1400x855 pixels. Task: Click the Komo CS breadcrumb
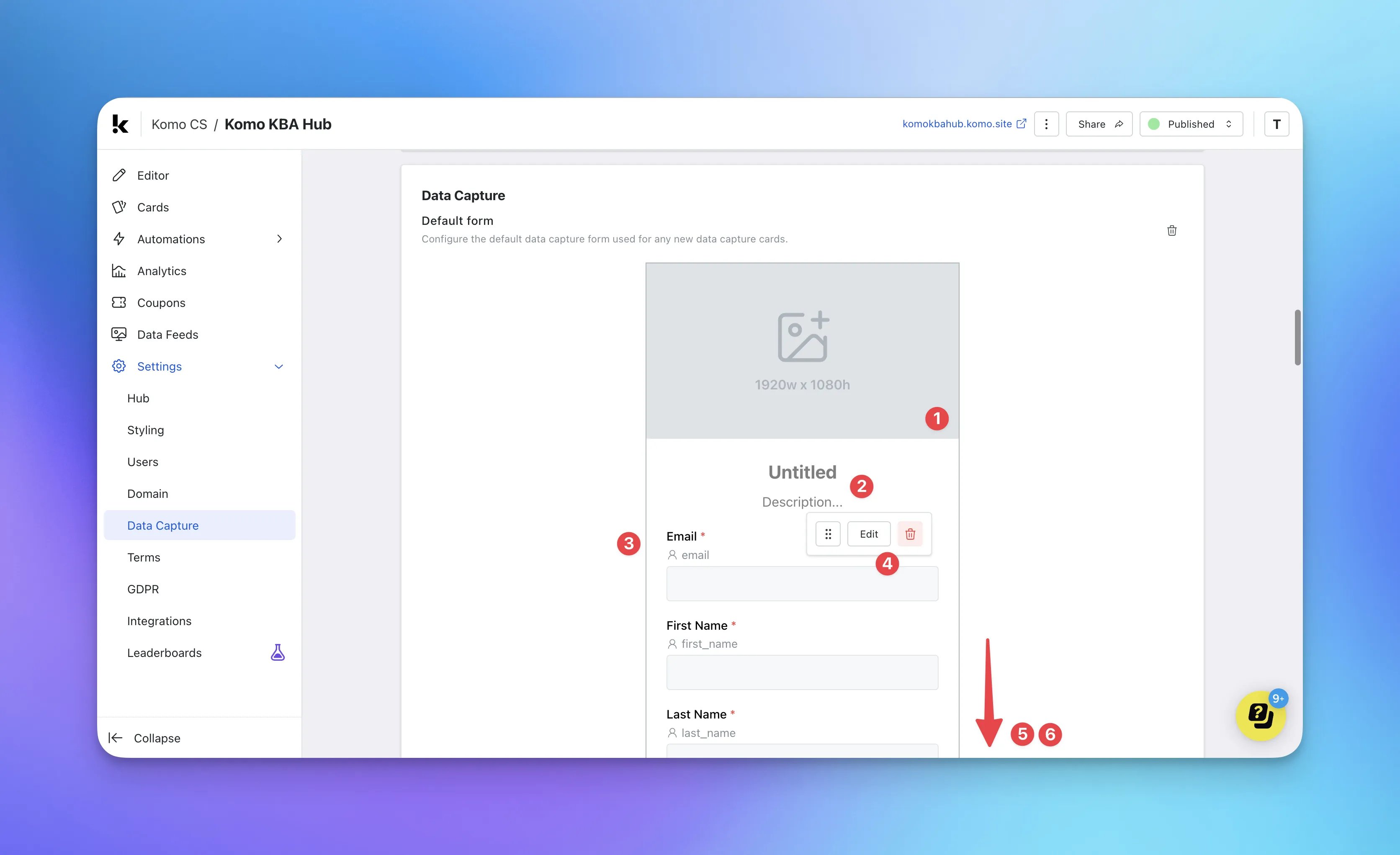click(179, 124)
